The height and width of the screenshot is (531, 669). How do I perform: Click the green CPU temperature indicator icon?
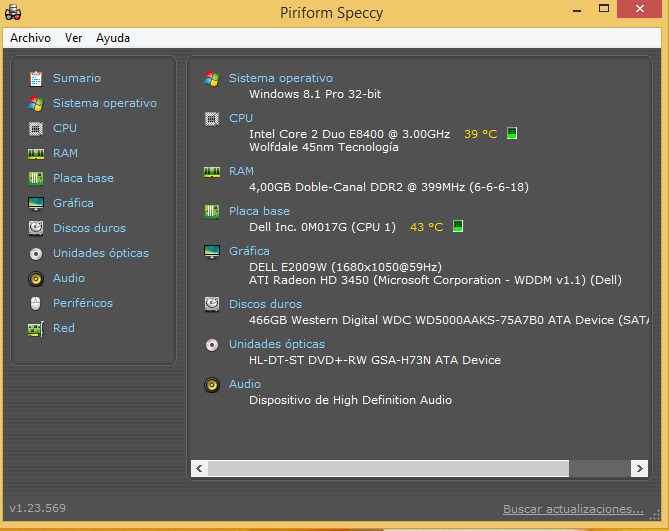coord(512,133)
